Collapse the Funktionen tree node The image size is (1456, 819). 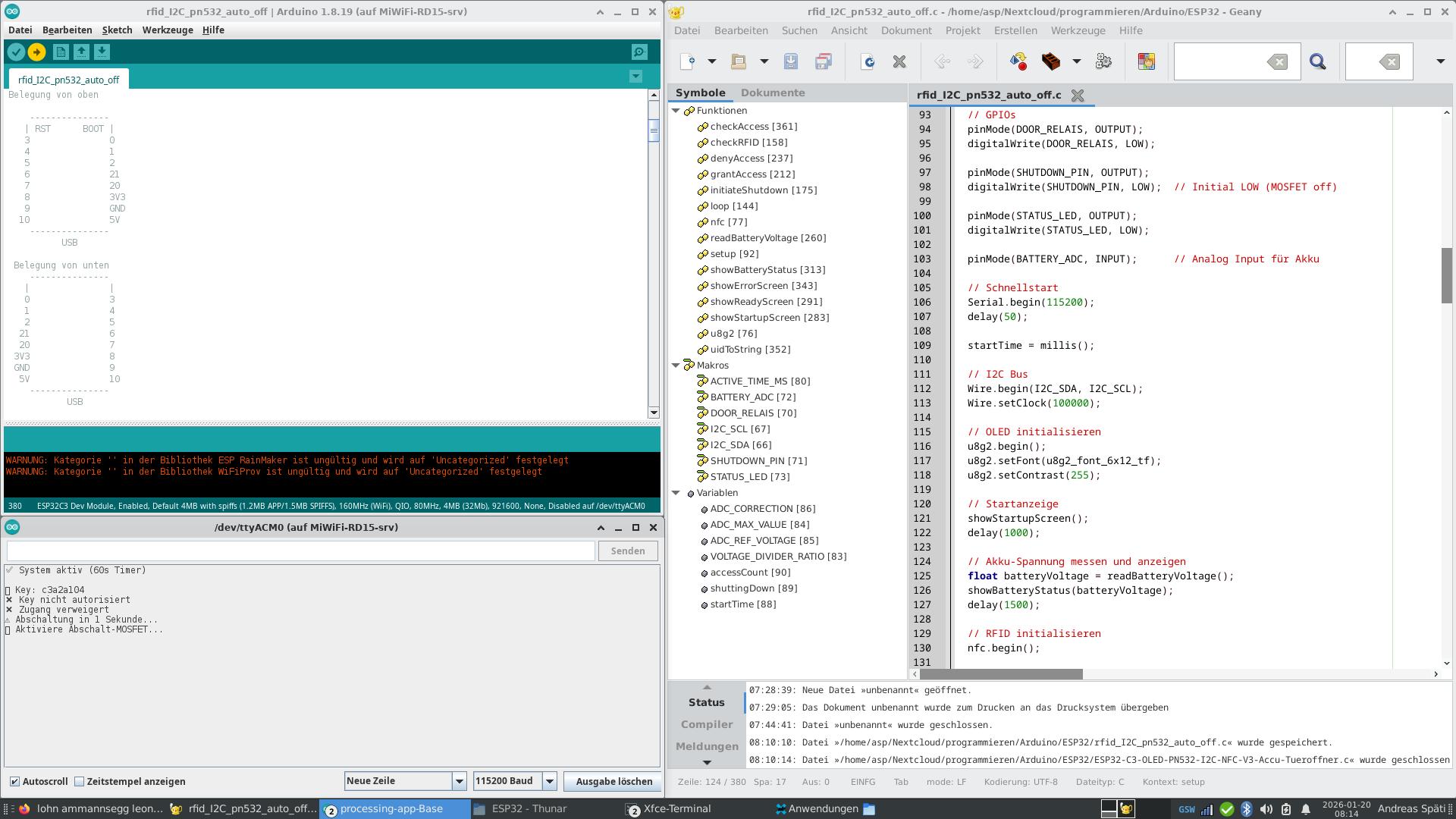pyautogui.click(x=676, y=111)
